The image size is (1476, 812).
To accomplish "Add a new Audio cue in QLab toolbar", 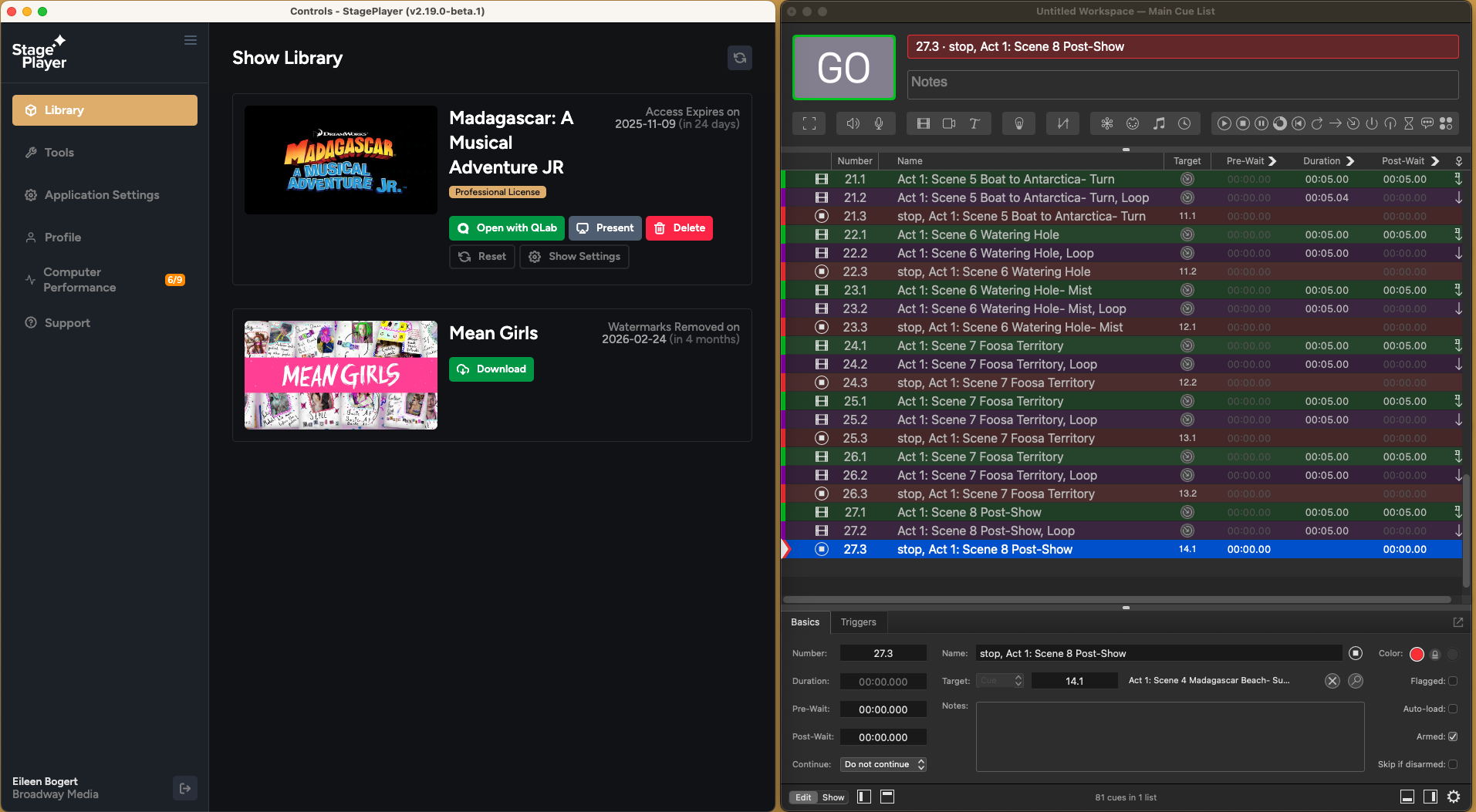I will point(853,123).
